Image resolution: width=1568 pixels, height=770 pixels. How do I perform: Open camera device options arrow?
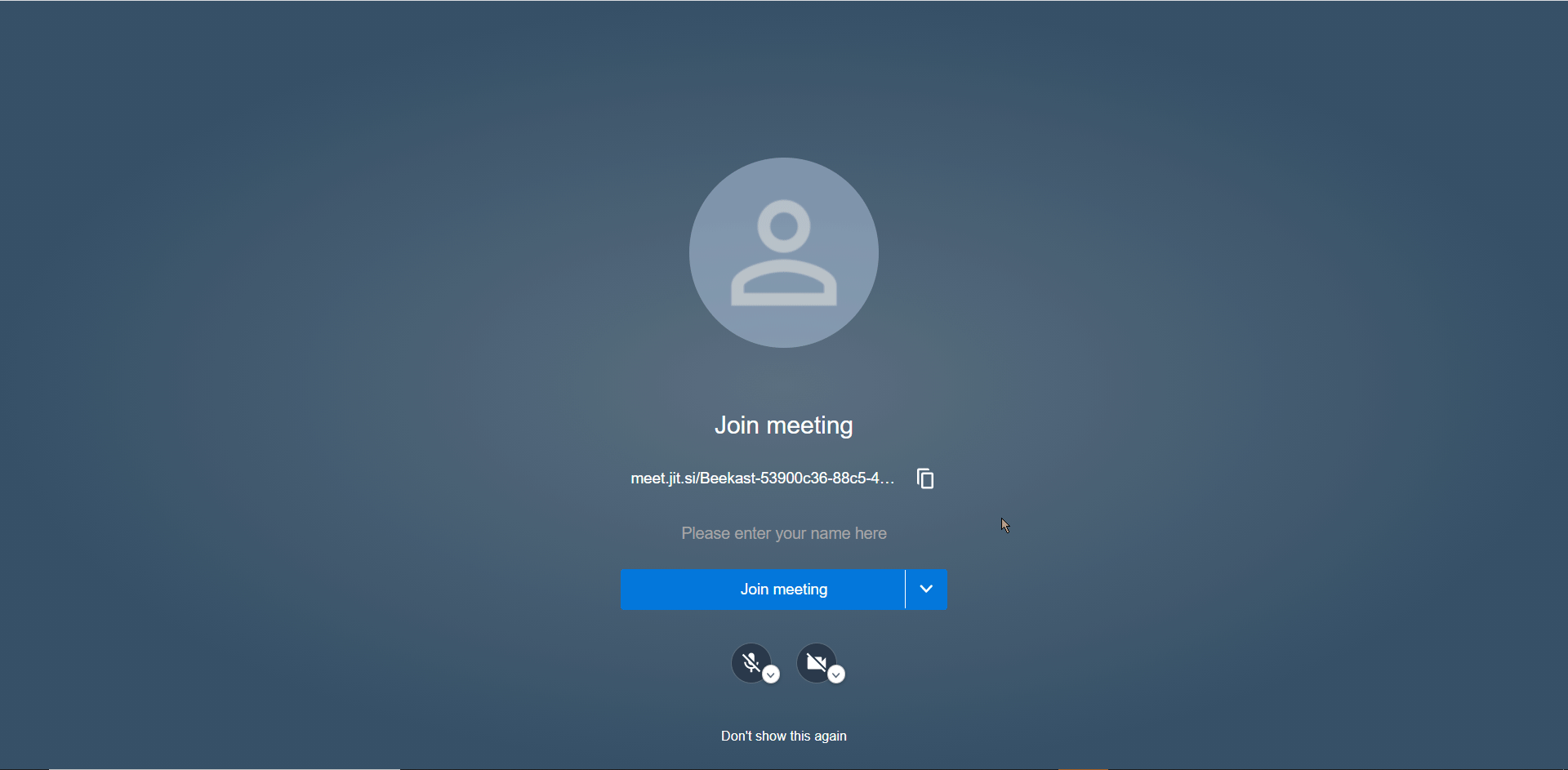(836, 674)
